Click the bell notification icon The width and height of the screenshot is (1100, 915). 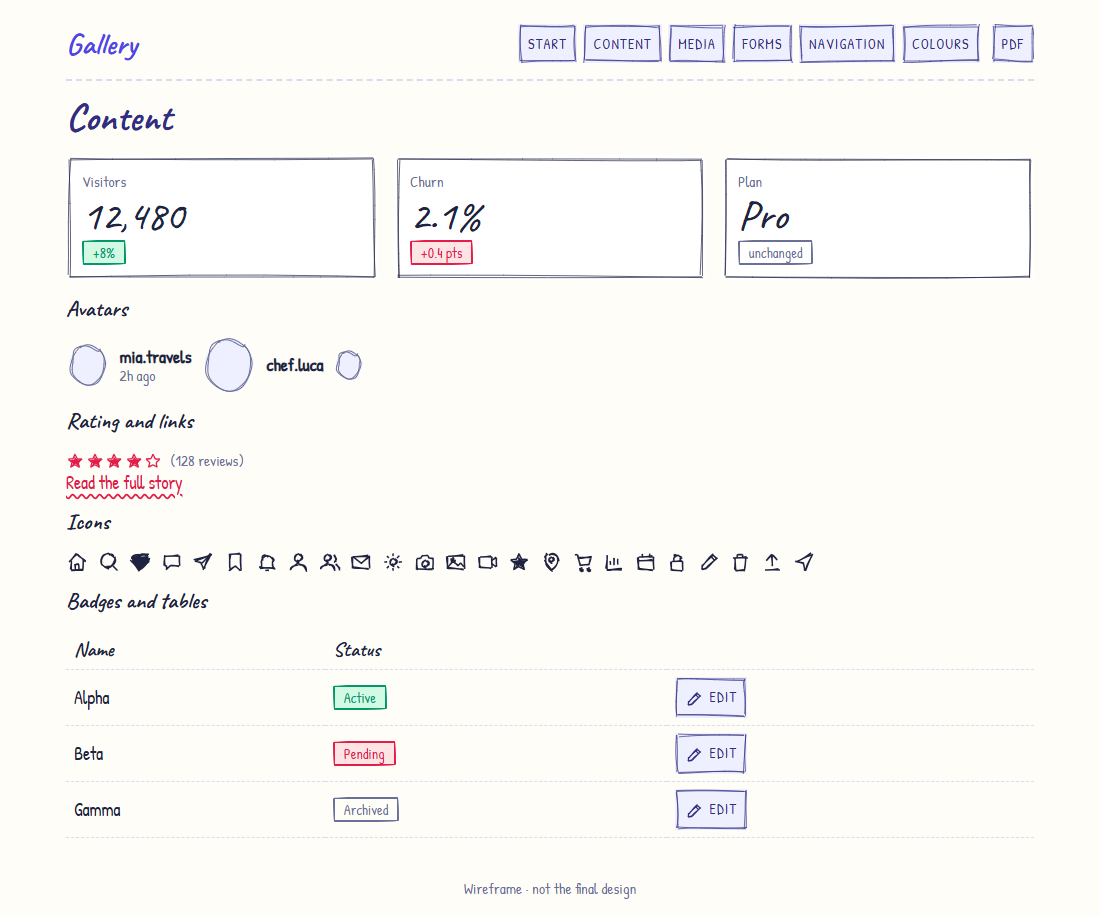tap(267, 562)
